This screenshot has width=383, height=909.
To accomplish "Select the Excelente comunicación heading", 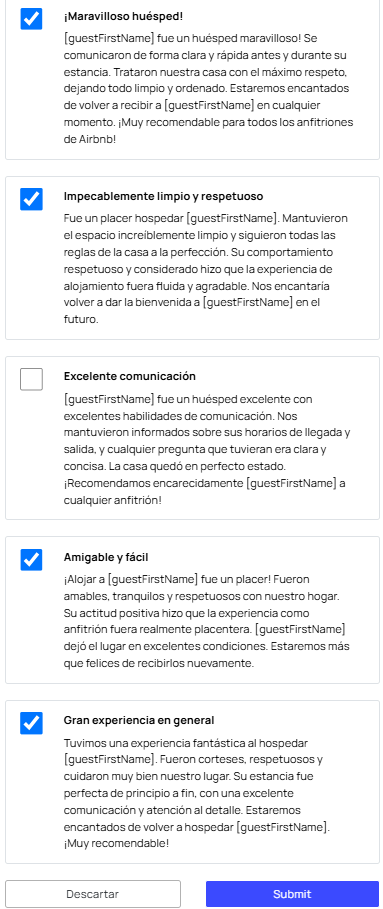I will tap(130, 376).
